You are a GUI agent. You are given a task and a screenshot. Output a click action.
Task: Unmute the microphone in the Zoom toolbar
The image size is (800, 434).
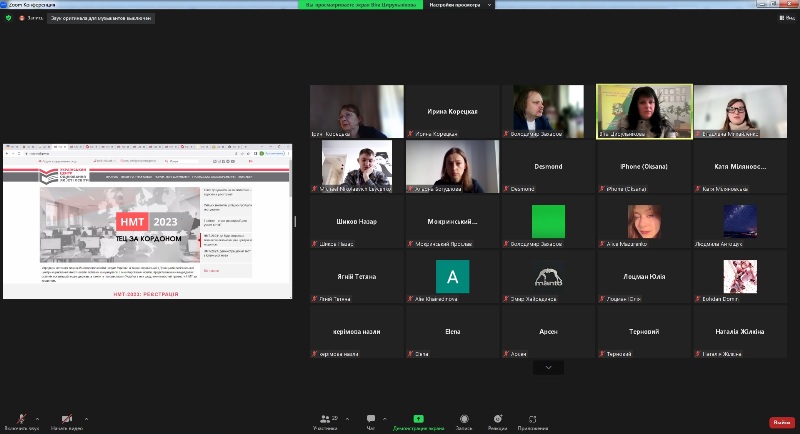coord(21,421)
